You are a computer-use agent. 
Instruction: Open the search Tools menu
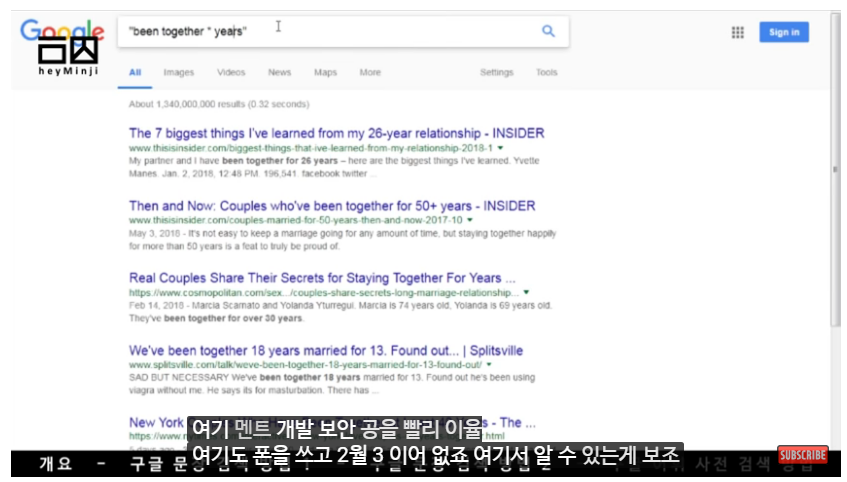547,72
